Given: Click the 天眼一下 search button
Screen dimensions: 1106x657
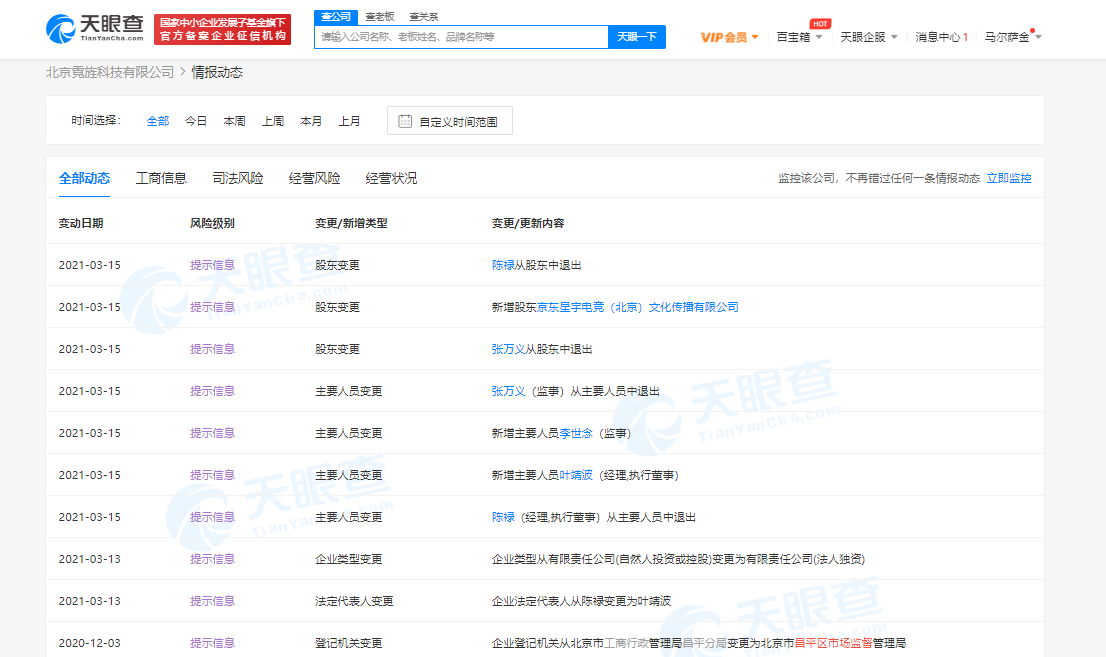Looking at the screenshot, I should point(637,37).
